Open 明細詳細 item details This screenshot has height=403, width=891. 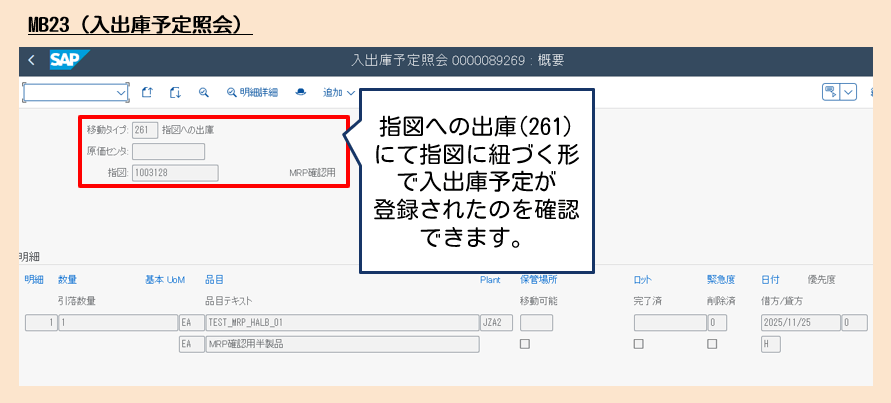[252, 93]
